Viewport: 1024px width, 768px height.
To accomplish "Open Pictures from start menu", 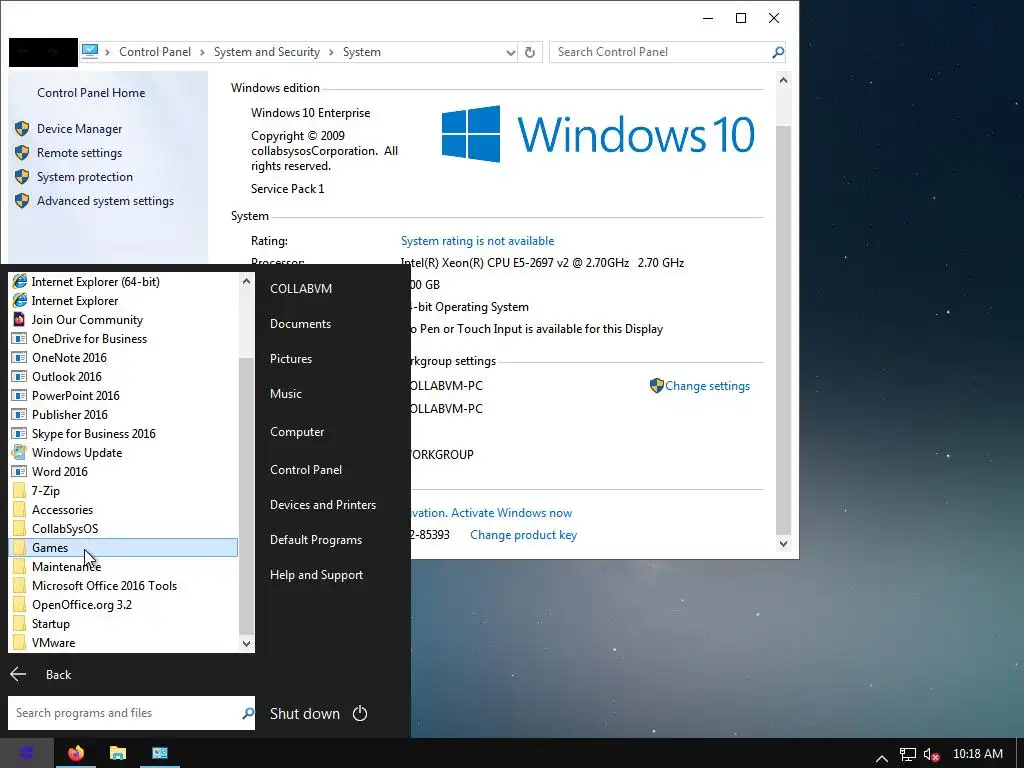I will tap(291, 359).
